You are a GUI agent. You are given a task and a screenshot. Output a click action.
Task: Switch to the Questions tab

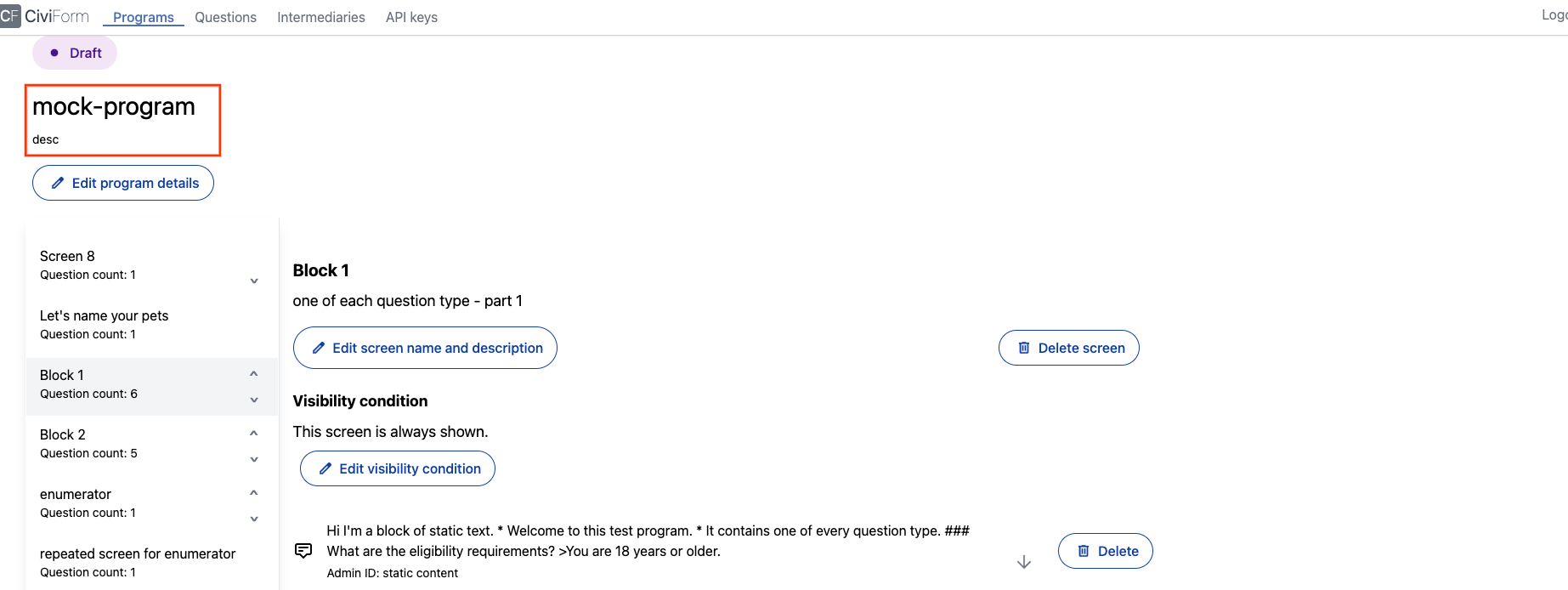point(225,17)
